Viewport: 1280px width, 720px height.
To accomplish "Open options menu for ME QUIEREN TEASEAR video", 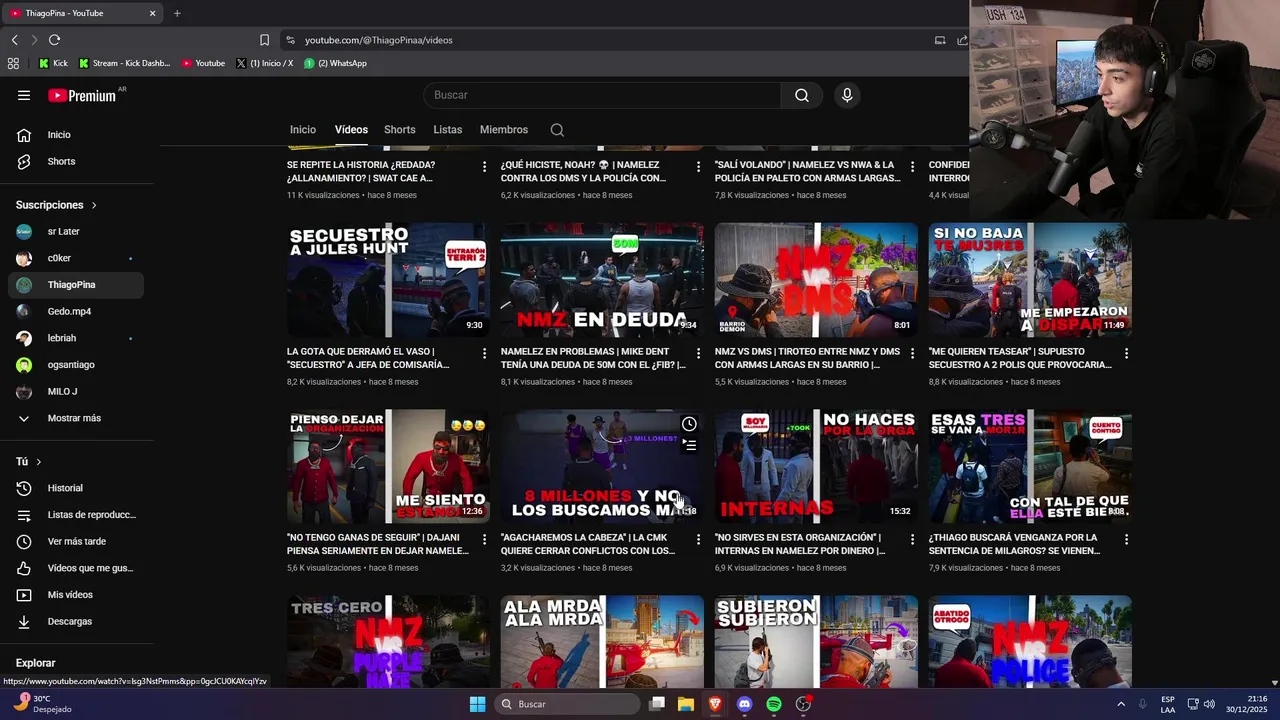I will coord(1126,353).
